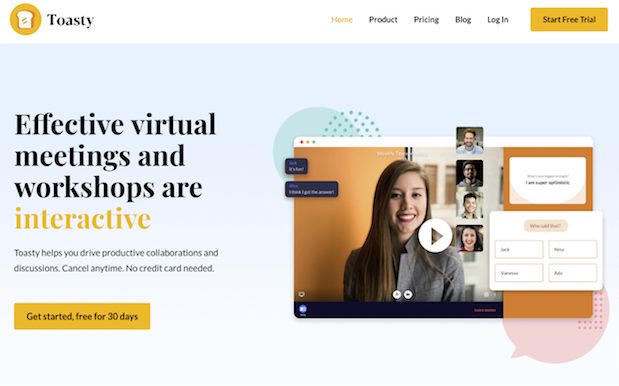The image size is (619, 386).
Task: Choose the Nina answer option
Action: coord(573,249)
